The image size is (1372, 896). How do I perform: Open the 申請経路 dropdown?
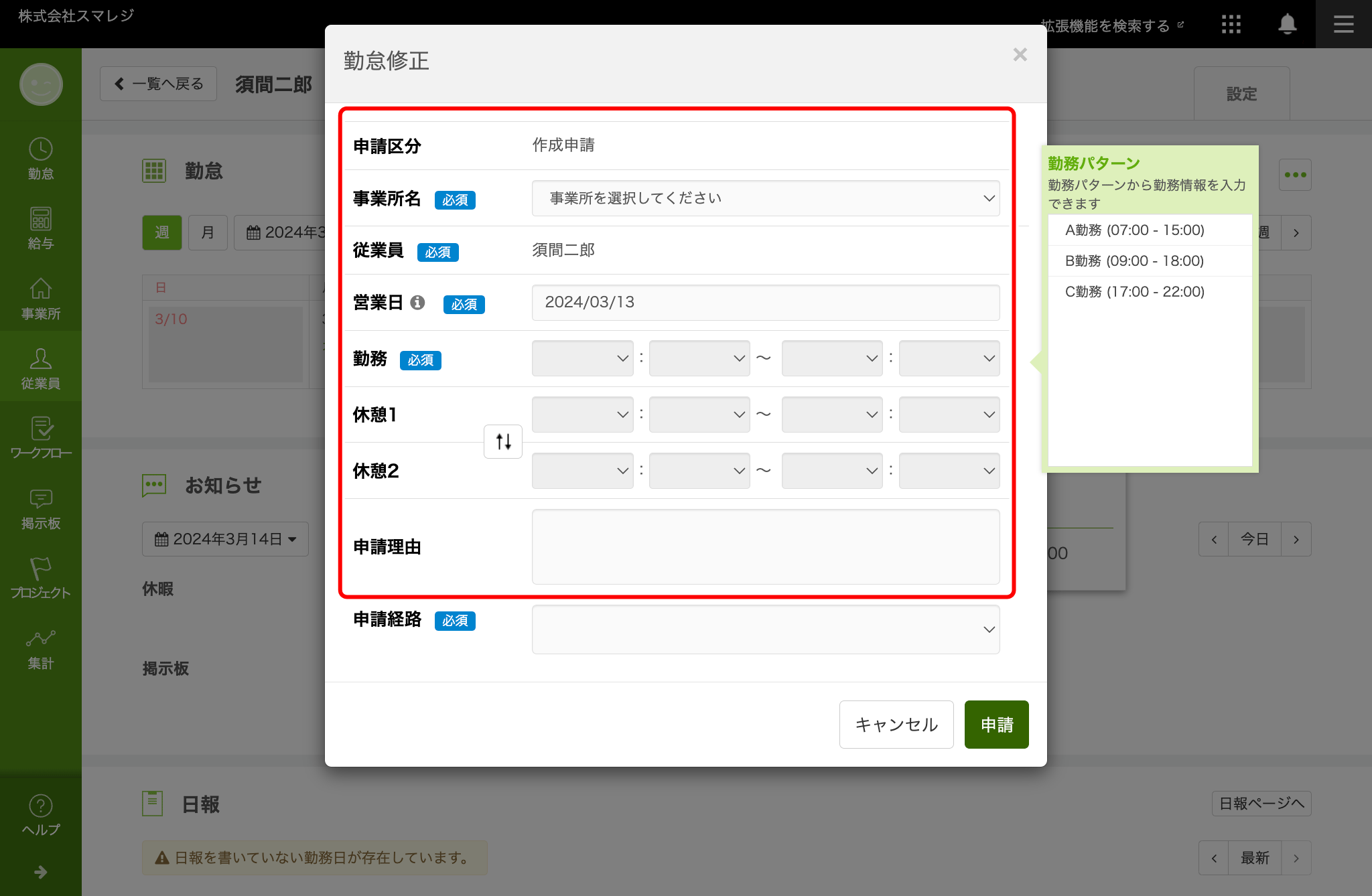click(x=765, y=629)
